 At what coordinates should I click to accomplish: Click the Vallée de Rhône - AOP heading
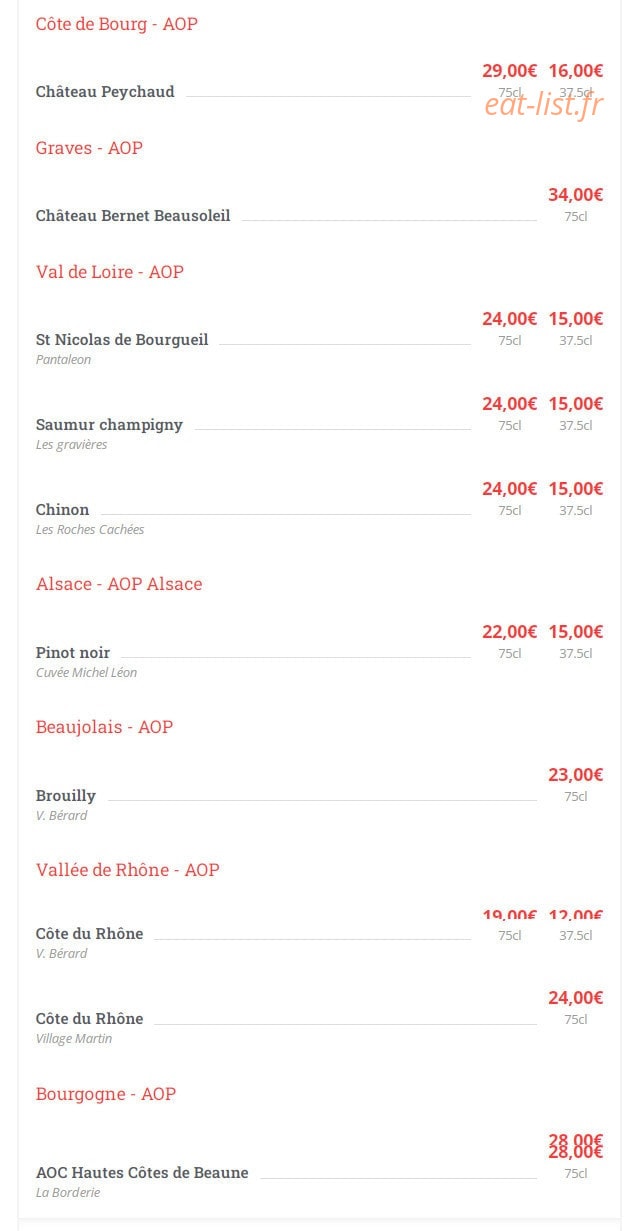pos(128,870)
